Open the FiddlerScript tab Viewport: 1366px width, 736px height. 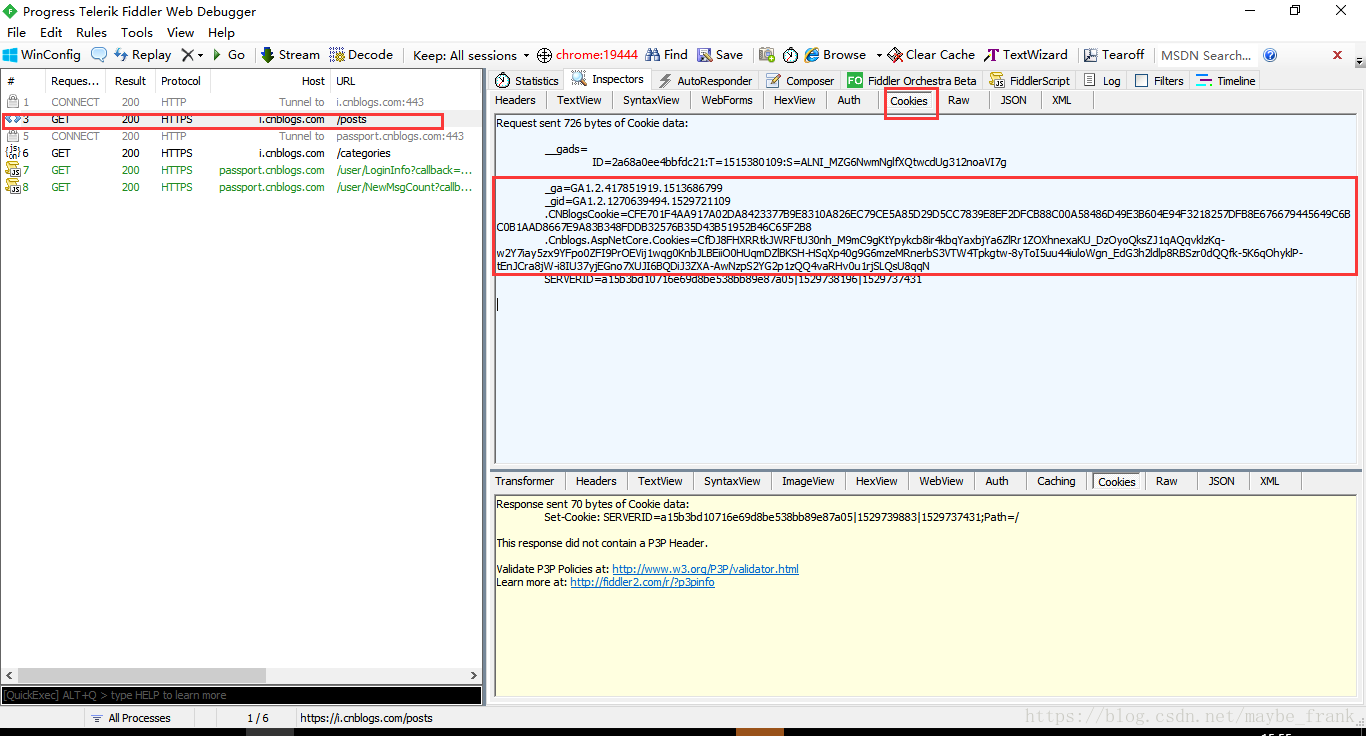tap(1030, 81)
